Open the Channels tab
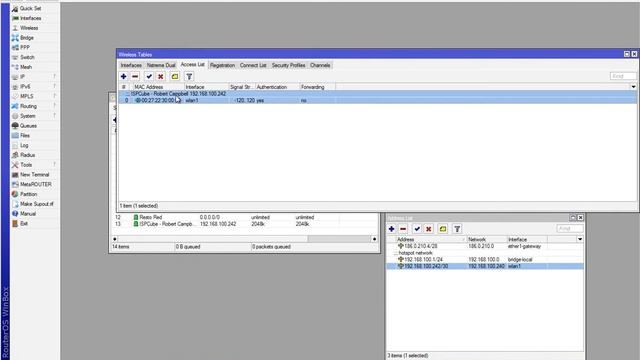Screen dimensions: 640x360 (x=320, y=65)
